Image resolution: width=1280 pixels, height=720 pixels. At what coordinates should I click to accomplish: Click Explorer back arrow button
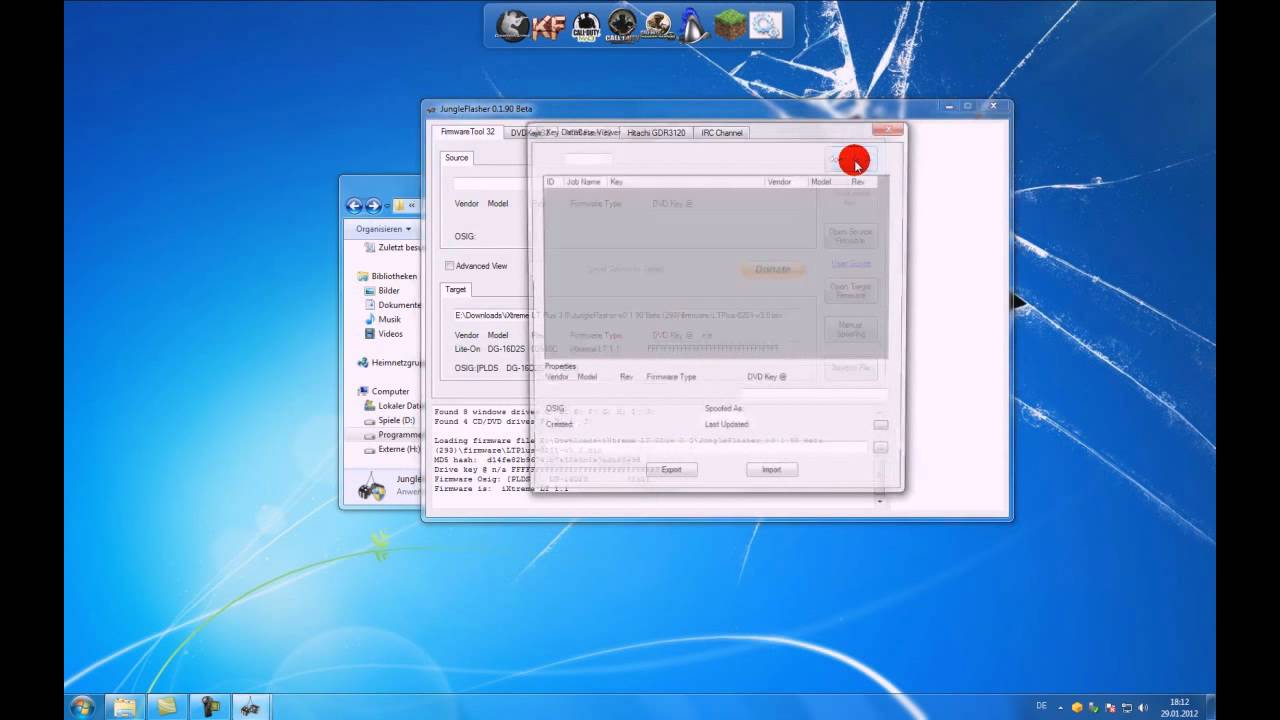(x=354, y=206)
